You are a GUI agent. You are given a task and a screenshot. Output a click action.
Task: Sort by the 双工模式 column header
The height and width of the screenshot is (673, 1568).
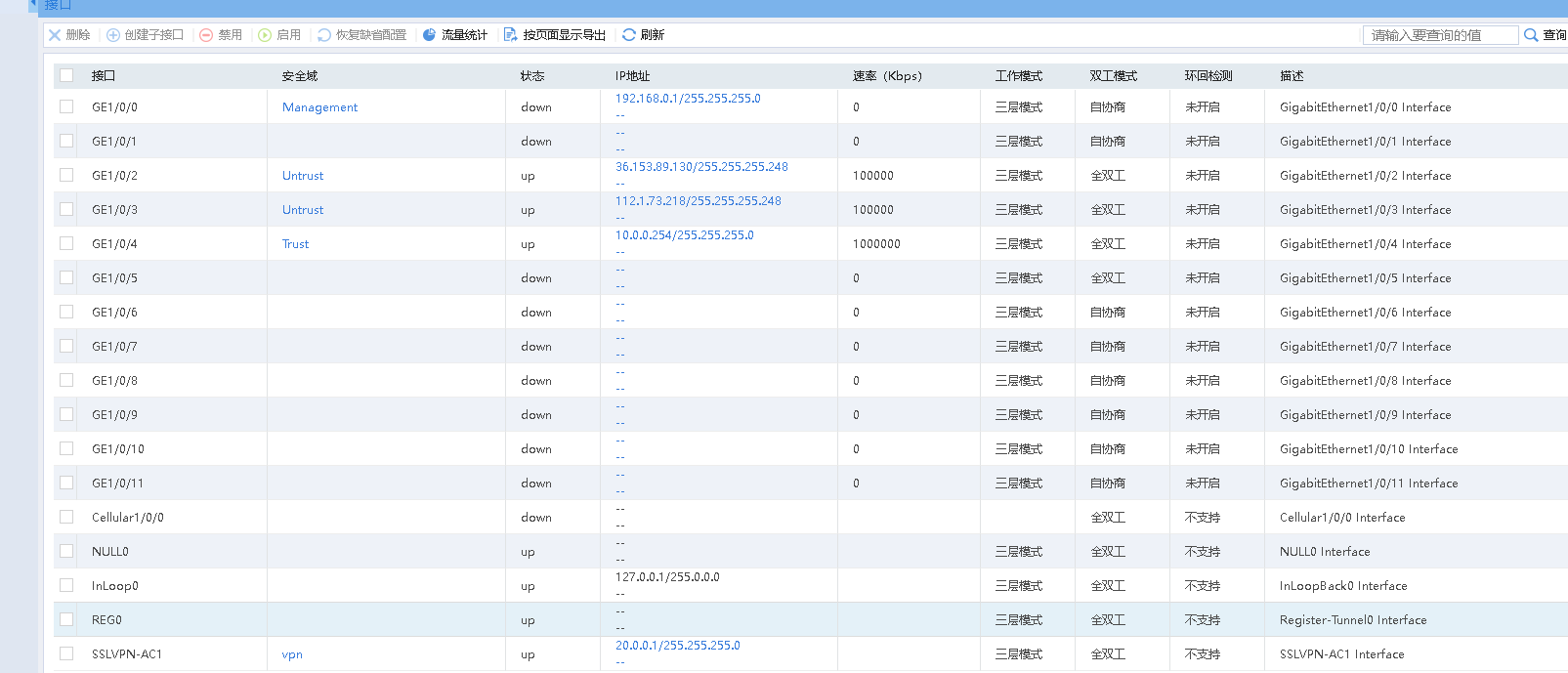(1114, 76)
